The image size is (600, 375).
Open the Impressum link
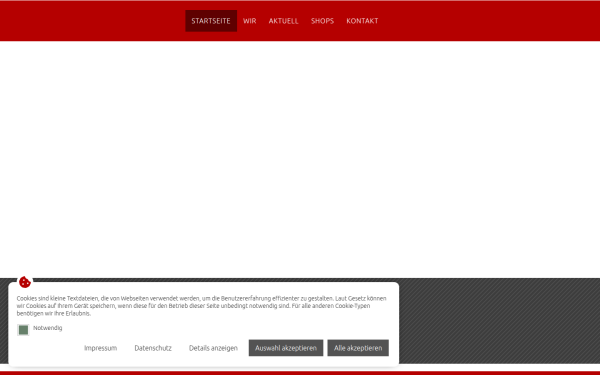(x=101, y=348)
